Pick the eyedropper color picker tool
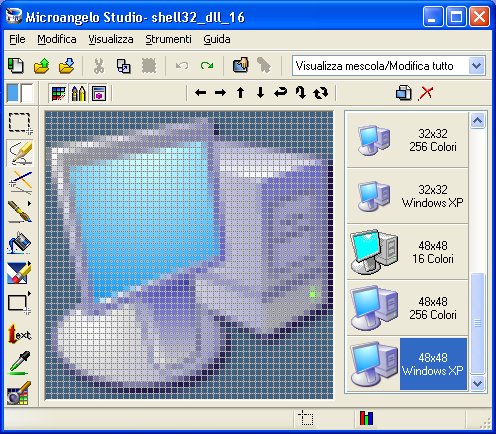The image size is (496, 434). pyautogui.click(x=20, y=363)
